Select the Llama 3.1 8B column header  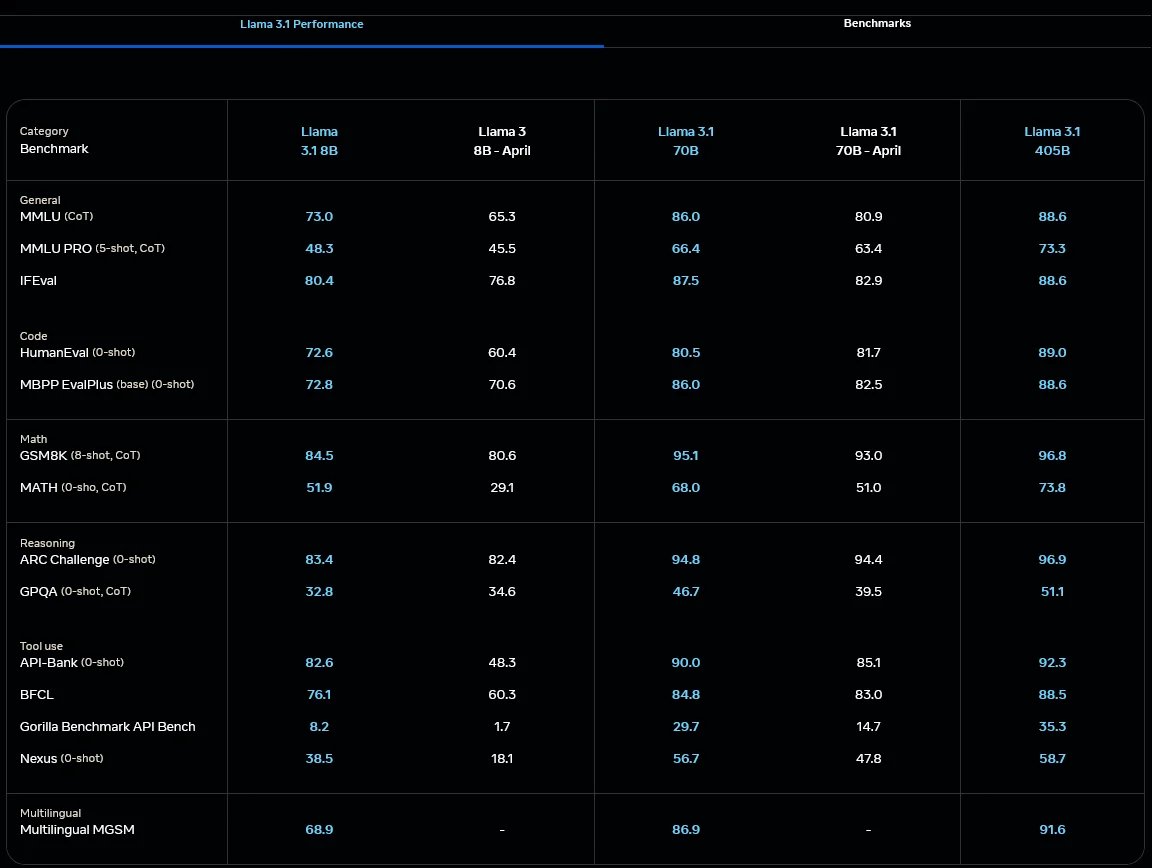tap(319, 141)
